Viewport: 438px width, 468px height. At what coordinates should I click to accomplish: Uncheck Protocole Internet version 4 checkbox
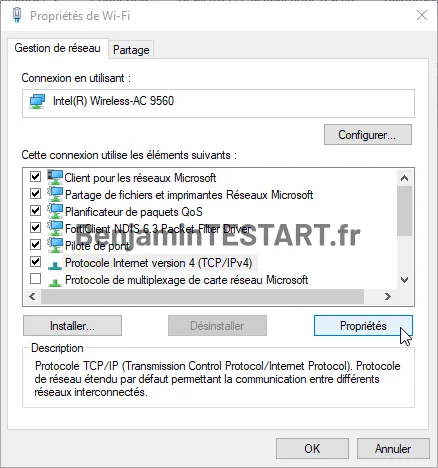[35, 261]
